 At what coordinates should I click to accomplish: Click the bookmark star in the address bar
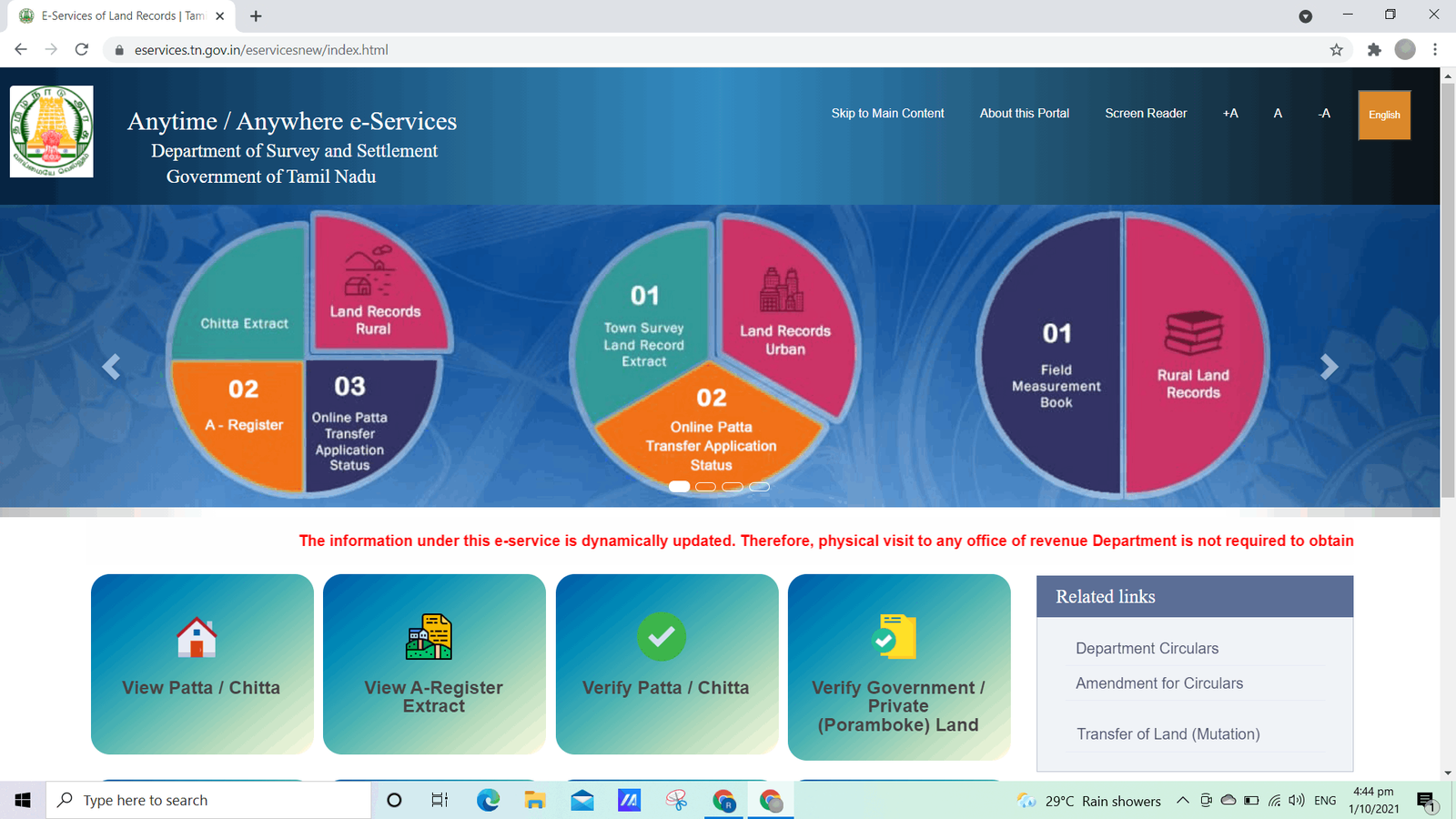1336,50
